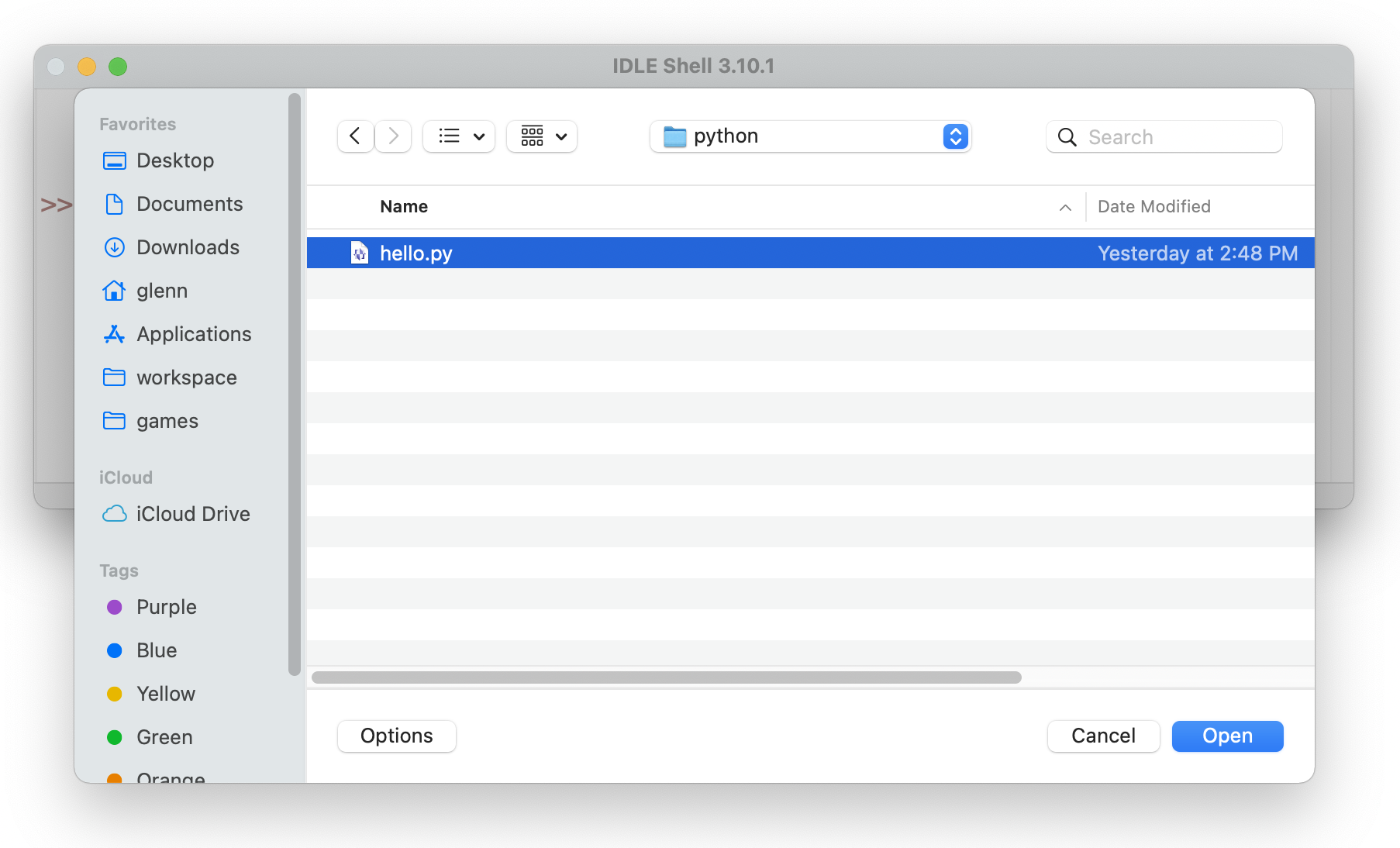Sort by the Date Modified column header
This screenshot has width=1400, height=848.
pyautogui.click(x=1153, y=206)
